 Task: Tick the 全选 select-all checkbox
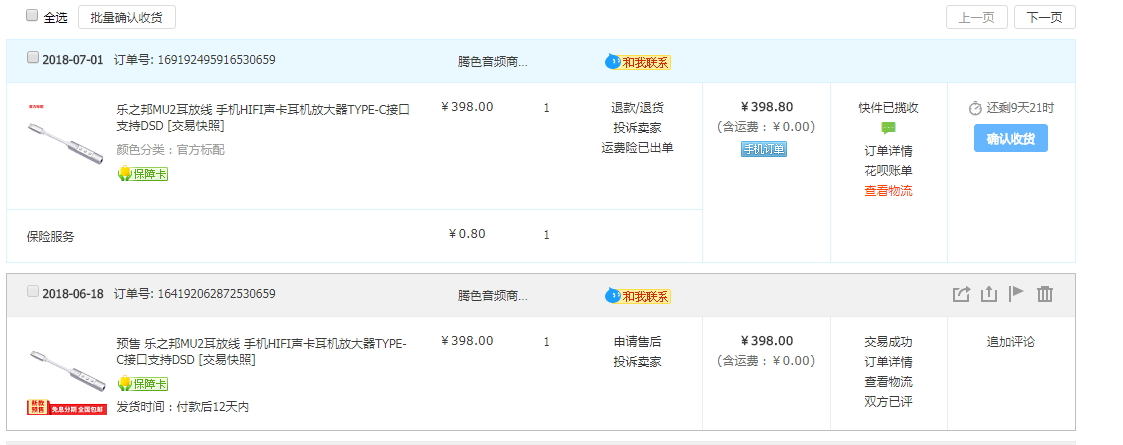click(x=32, y=16)
